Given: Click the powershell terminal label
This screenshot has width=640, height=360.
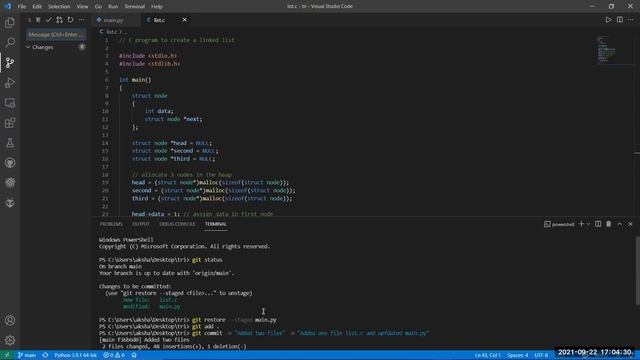Looking at the screenshot, I should coord(559,224).
